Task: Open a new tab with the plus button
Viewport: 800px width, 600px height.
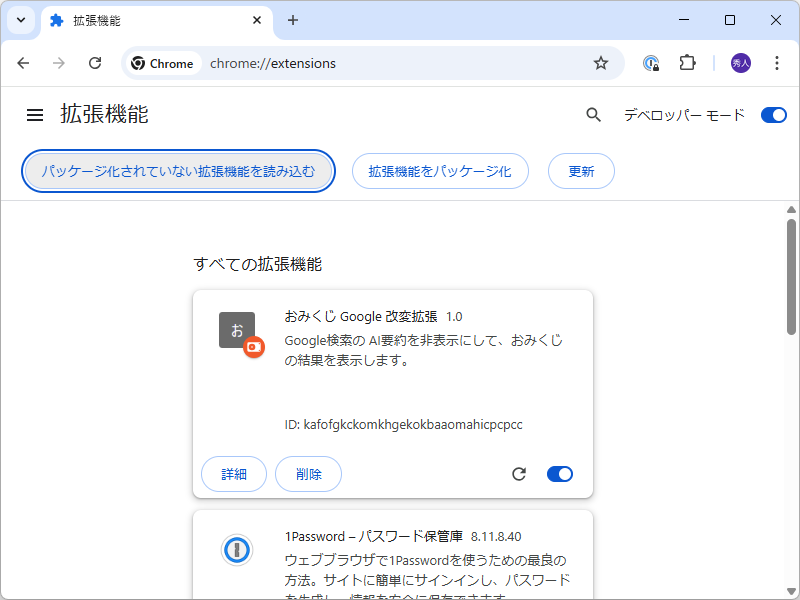Action: (293, 20)
